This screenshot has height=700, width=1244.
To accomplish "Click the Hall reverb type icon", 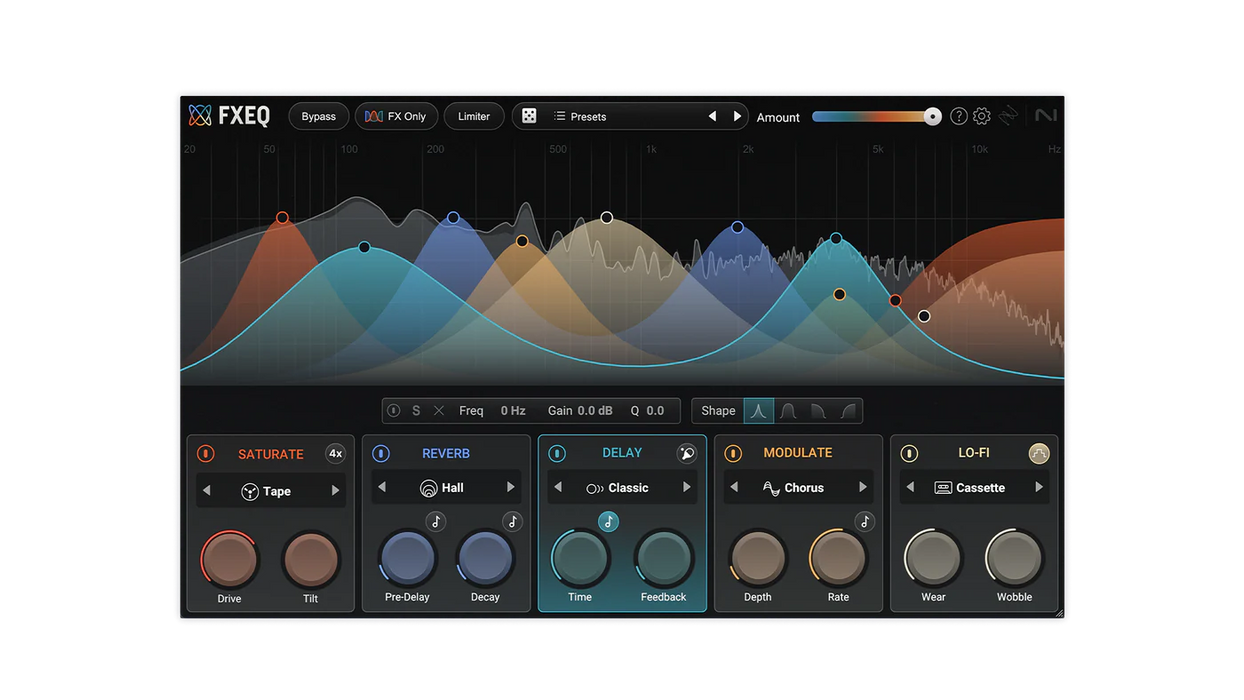I will click(429, 488).
